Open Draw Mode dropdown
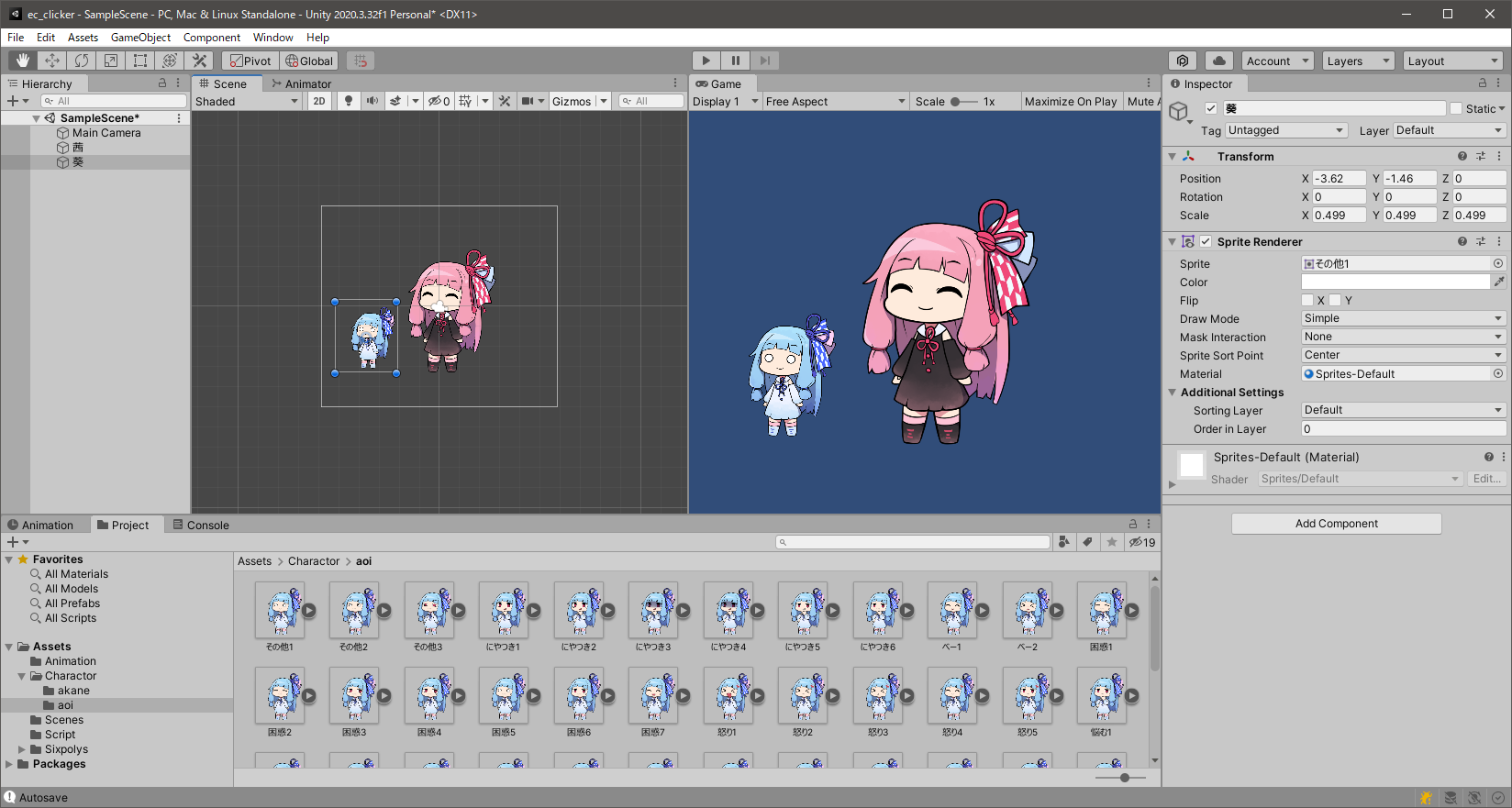This screenshot has height=808, width=1512. (1404, 318)
